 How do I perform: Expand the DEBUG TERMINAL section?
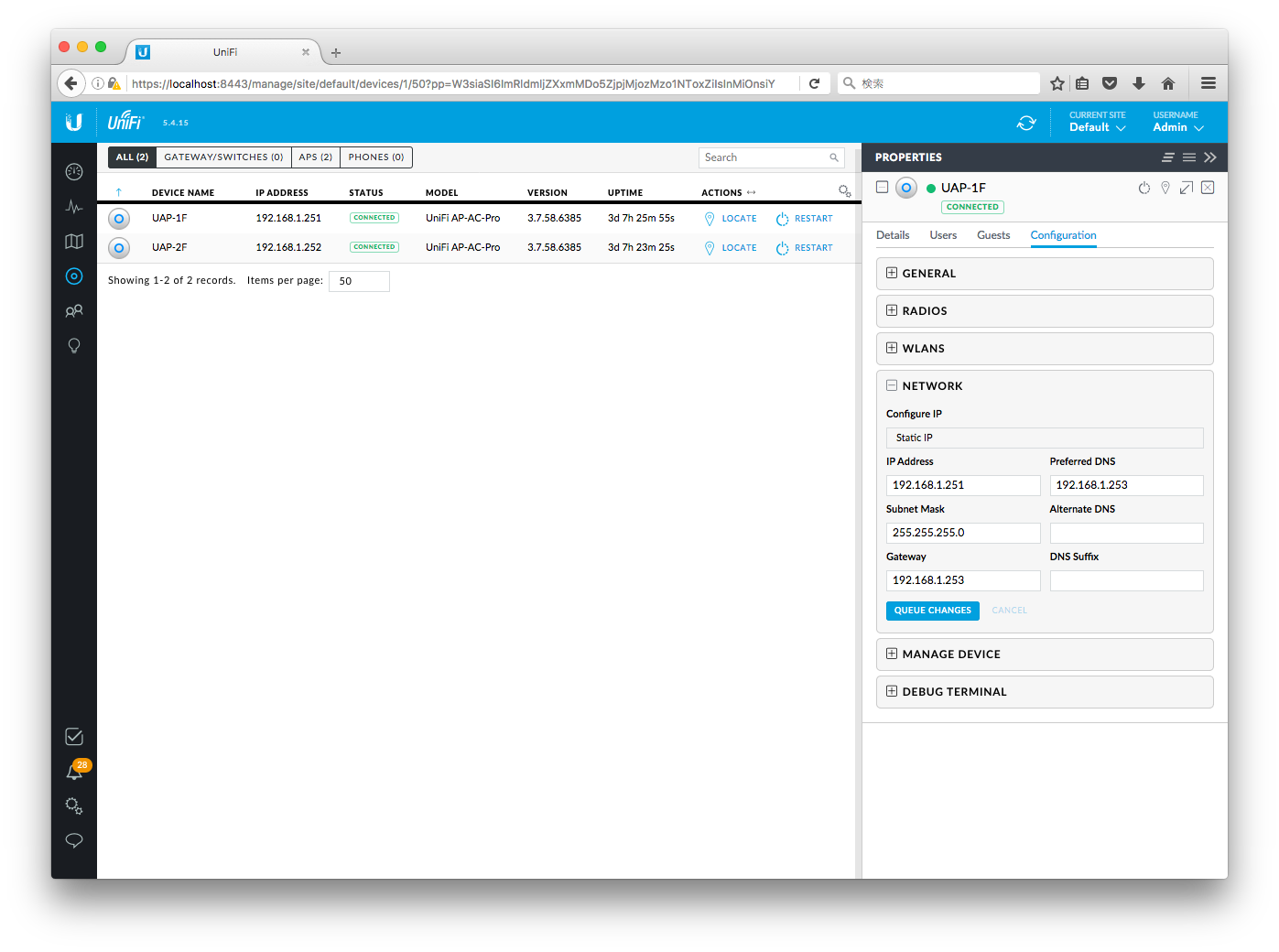[x=1045, y=692]
